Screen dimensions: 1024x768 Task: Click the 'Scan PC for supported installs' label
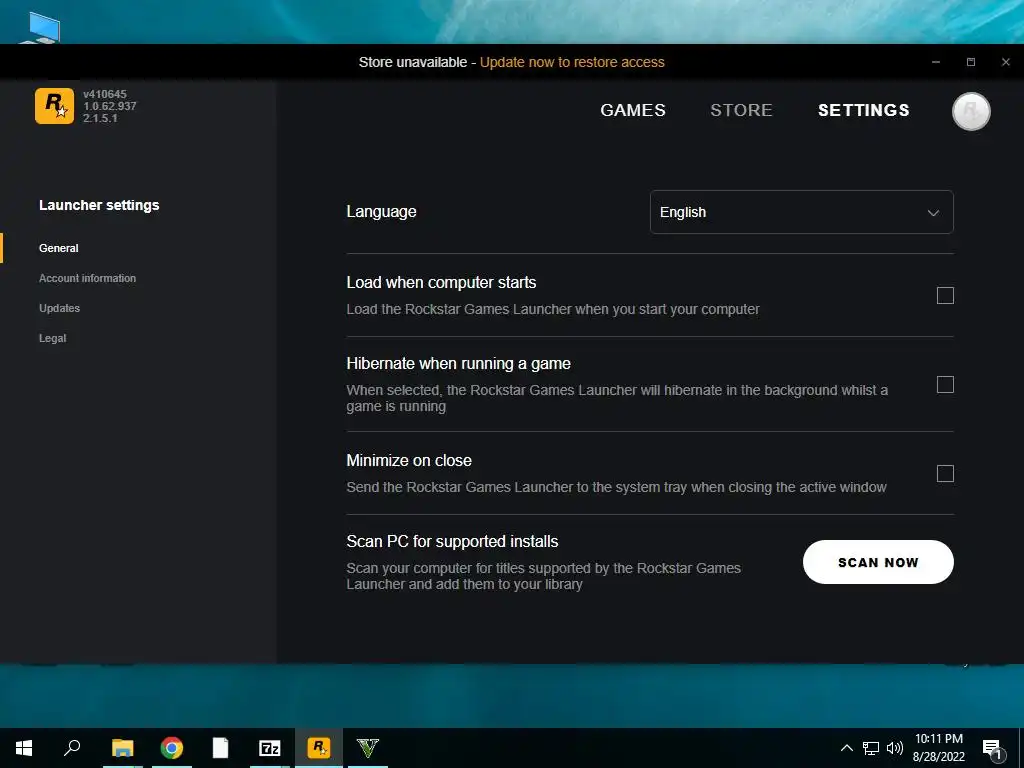tap(452, 541)
